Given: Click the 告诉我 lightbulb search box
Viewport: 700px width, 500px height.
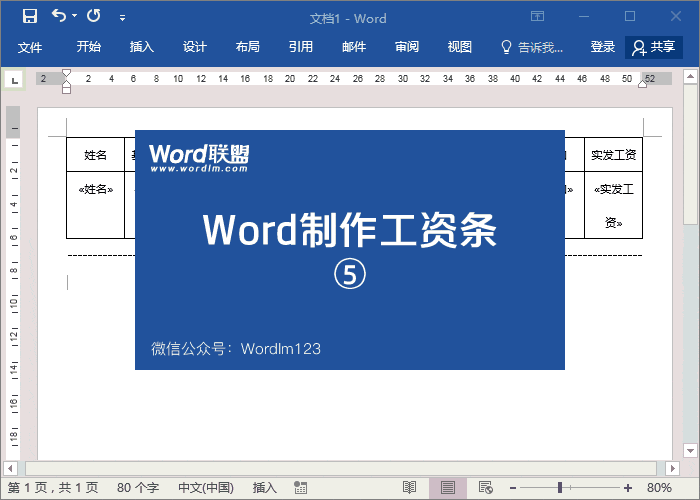Looking at the screenshot, I should click(531, 47).
